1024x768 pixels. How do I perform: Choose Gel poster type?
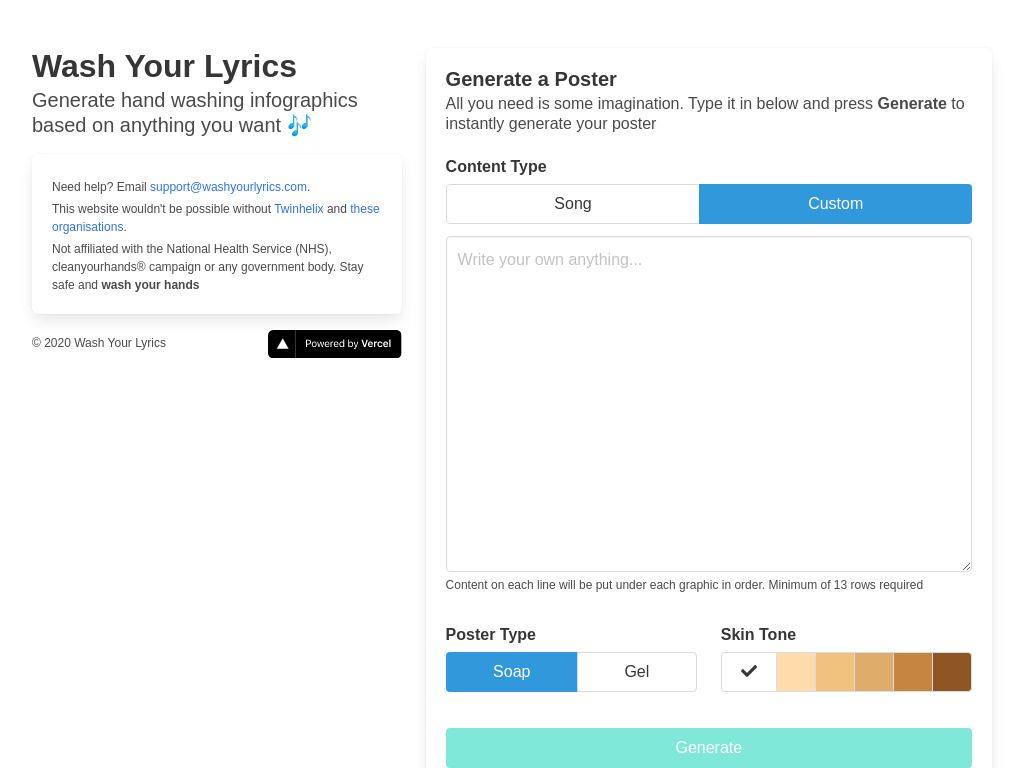637,671
